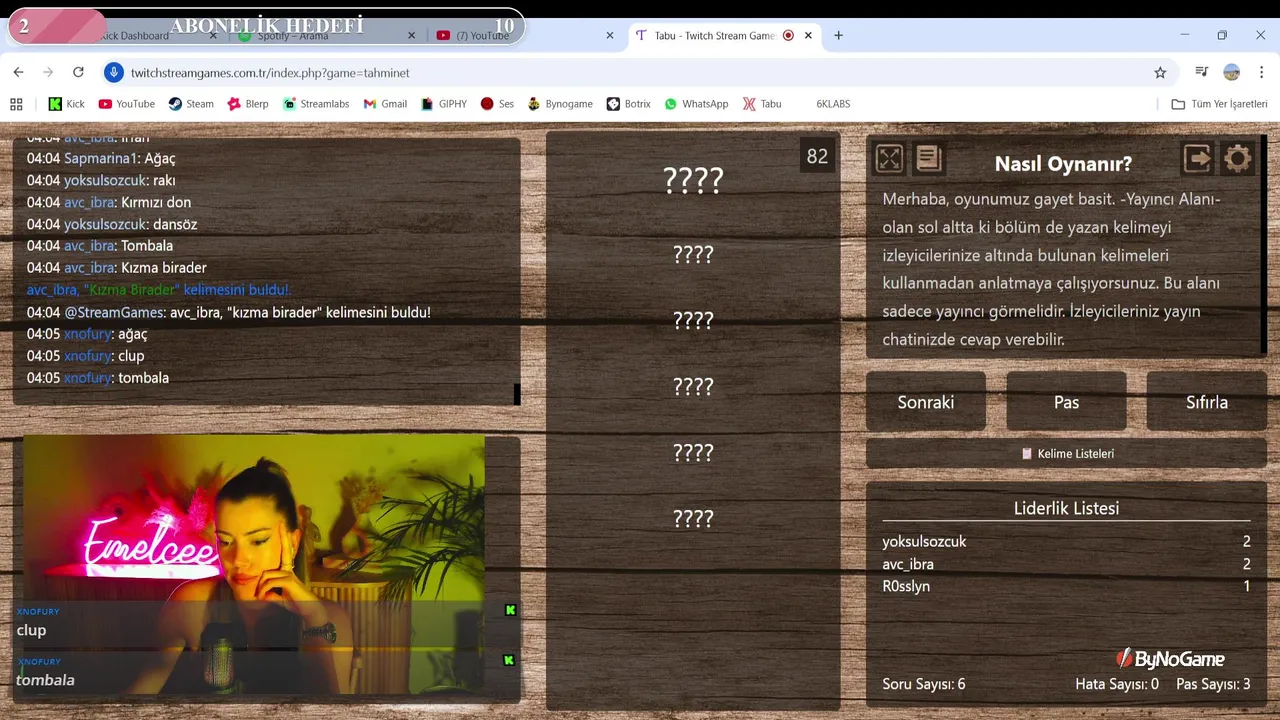
Task: Open the Ses bookmark
Action: 497,104
